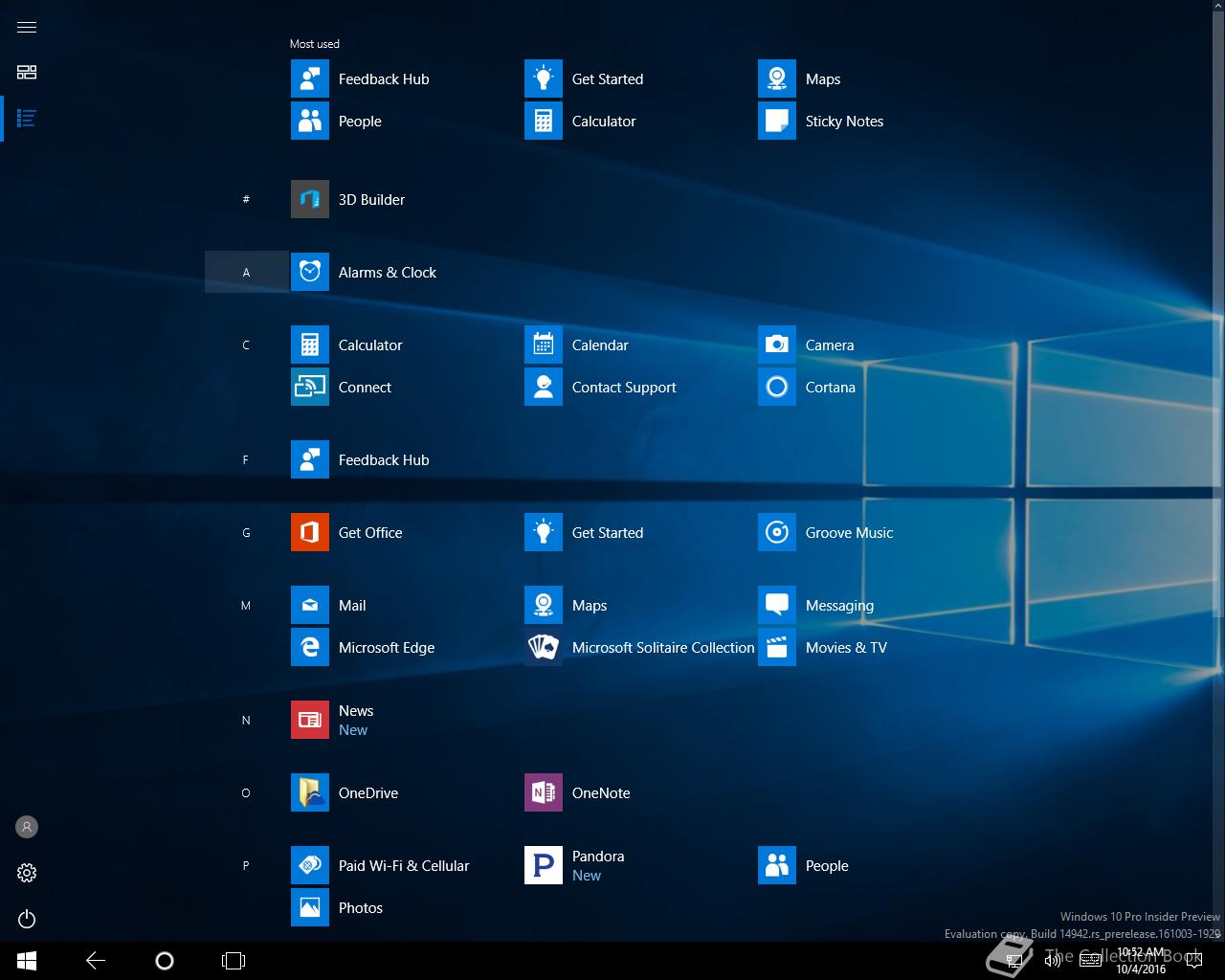Open Microsoft Edge browser
The width and height of the screenshot is (1225, 980).
(406, 647)
